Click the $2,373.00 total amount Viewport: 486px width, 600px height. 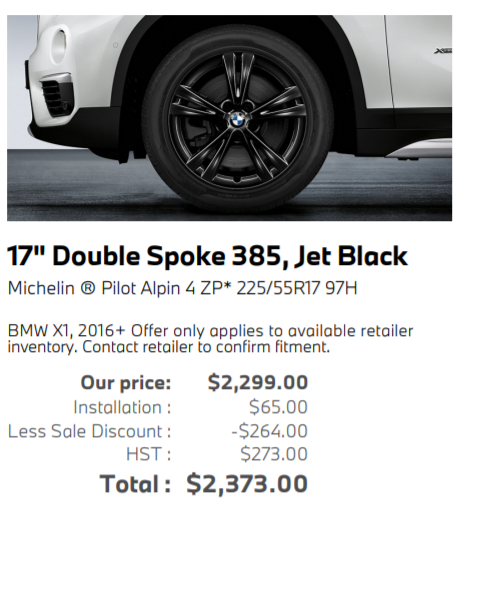tap(247, 484)
